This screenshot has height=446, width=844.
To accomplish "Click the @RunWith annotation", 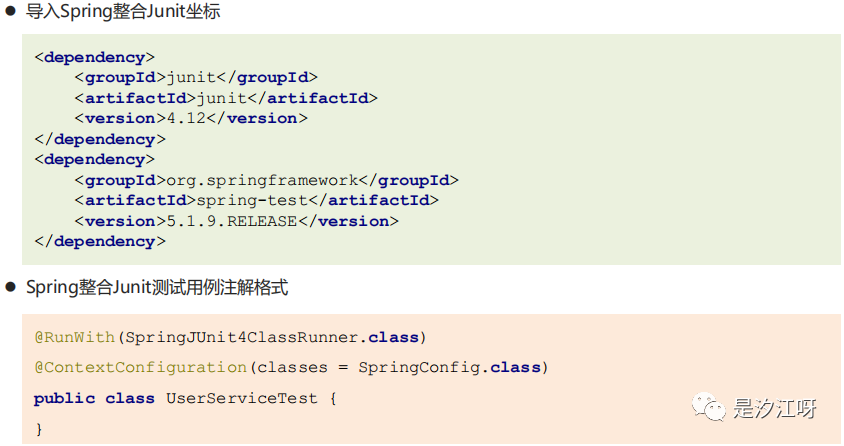I will click(75, 337).
